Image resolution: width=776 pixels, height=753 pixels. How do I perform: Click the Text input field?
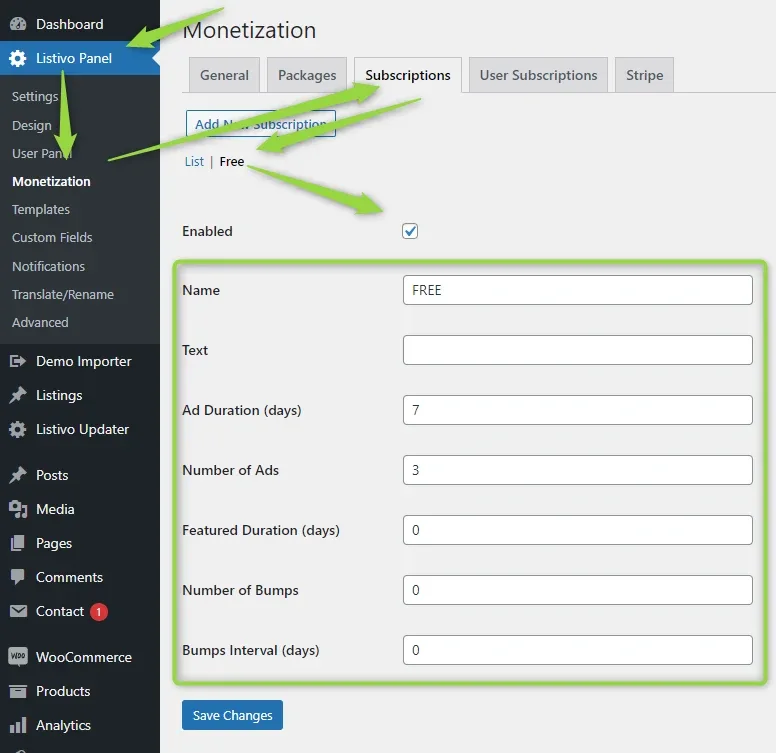[x=578, y=350]
